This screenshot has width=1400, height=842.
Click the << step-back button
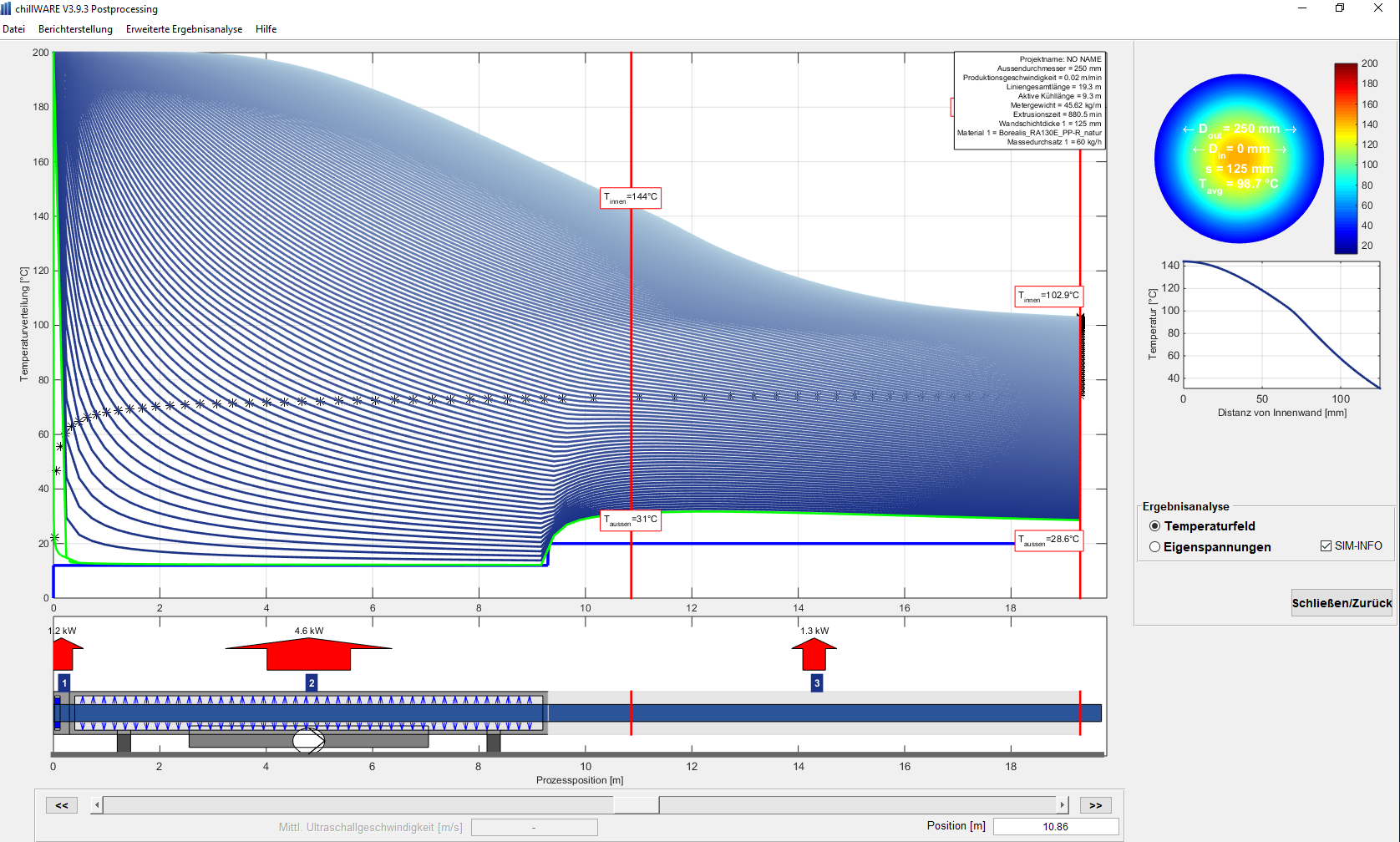(x=62, y=805)
